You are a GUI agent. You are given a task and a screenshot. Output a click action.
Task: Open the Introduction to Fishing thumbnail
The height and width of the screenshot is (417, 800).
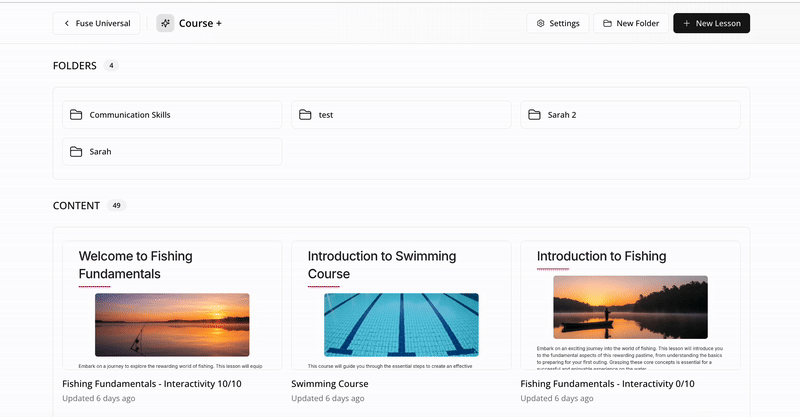[x=630, y=305]
